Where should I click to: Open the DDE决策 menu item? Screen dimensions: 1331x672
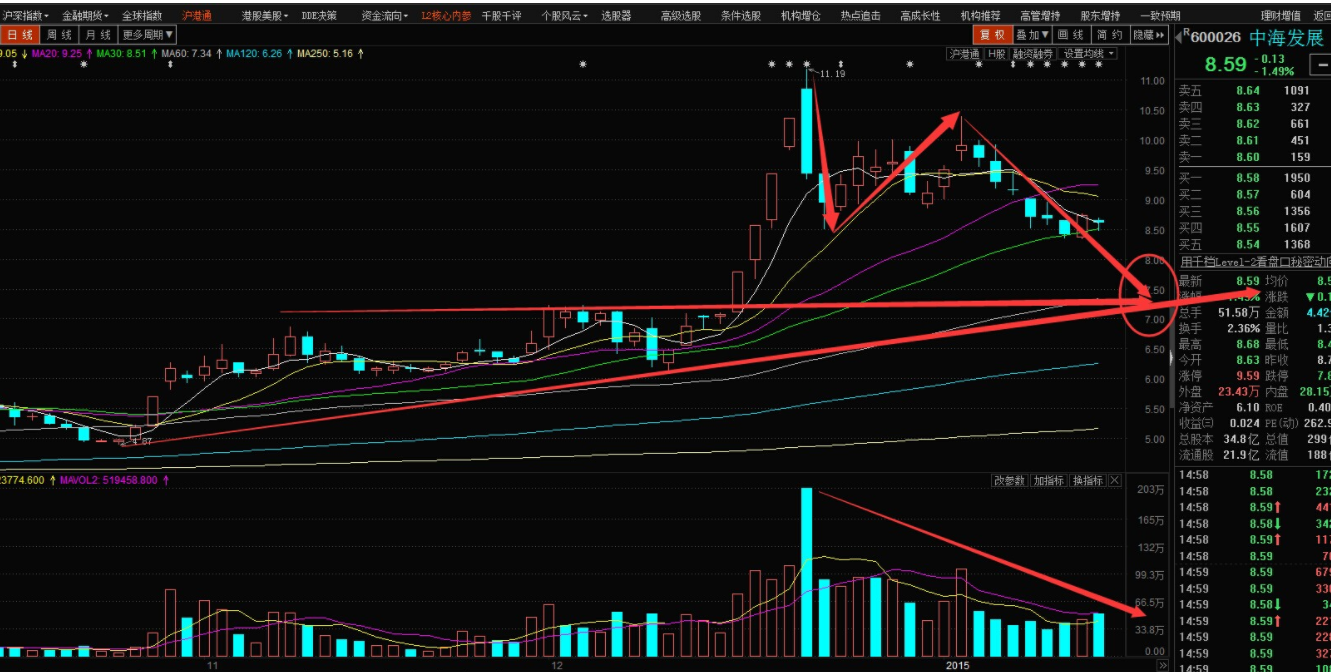click(319, 16)
